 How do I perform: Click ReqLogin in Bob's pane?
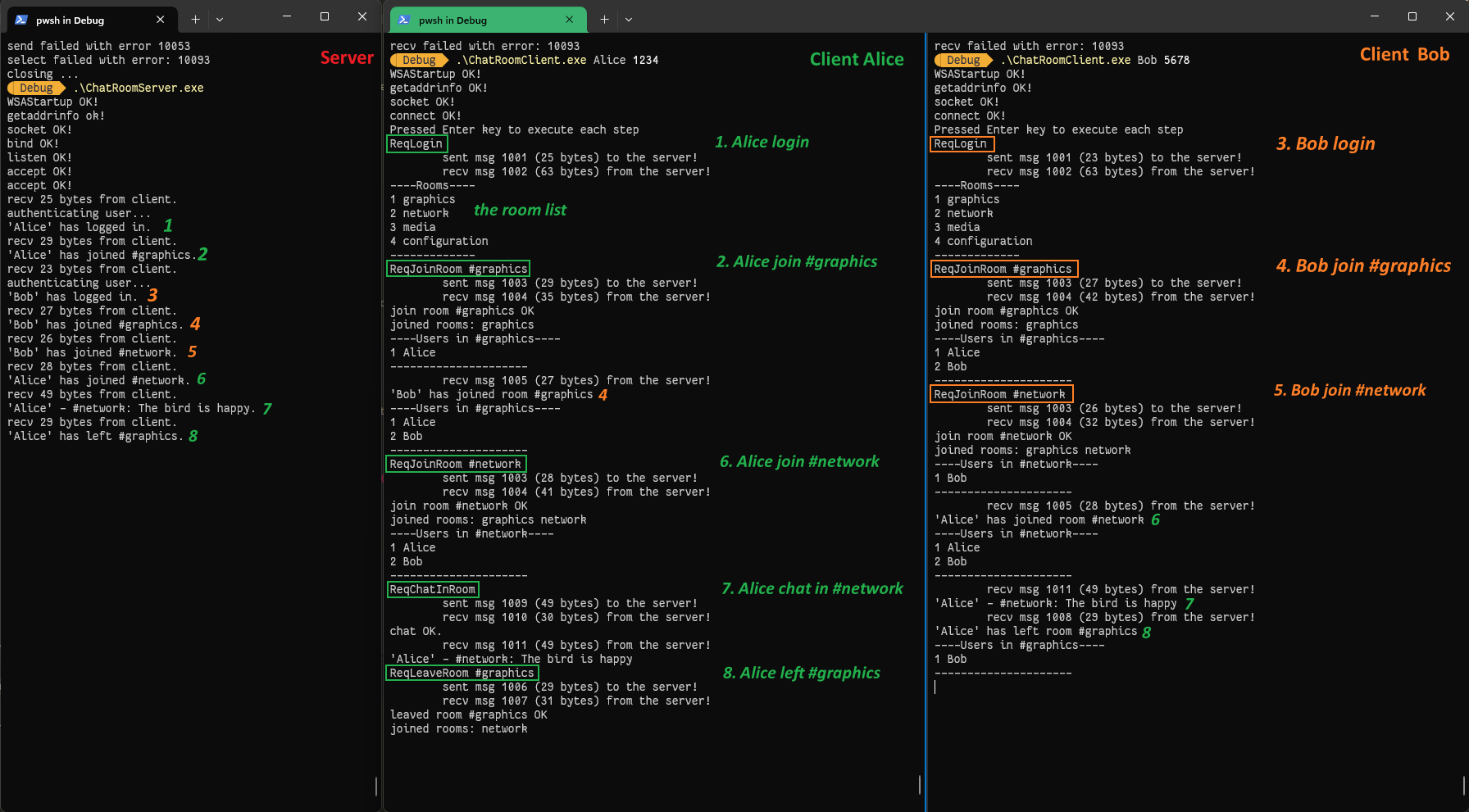[961, 143]
